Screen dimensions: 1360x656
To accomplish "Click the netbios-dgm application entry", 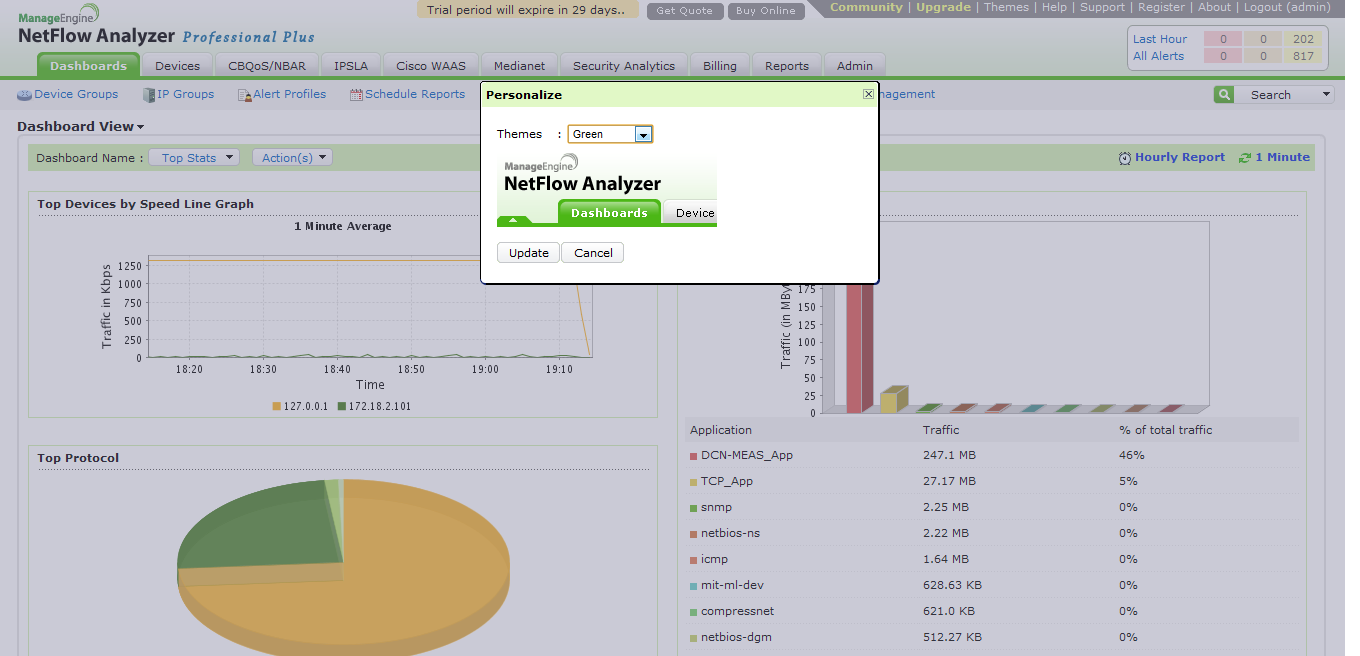I will pyautogui.click(x=736, y=637).
